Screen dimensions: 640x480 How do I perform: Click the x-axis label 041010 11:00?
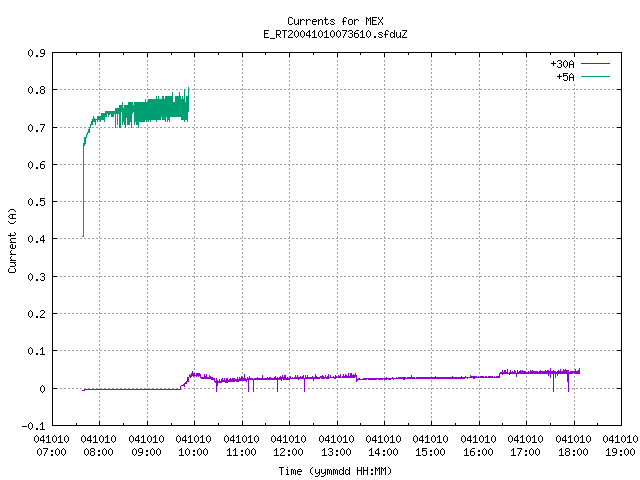pyautogui.click(x=241, y=445)
